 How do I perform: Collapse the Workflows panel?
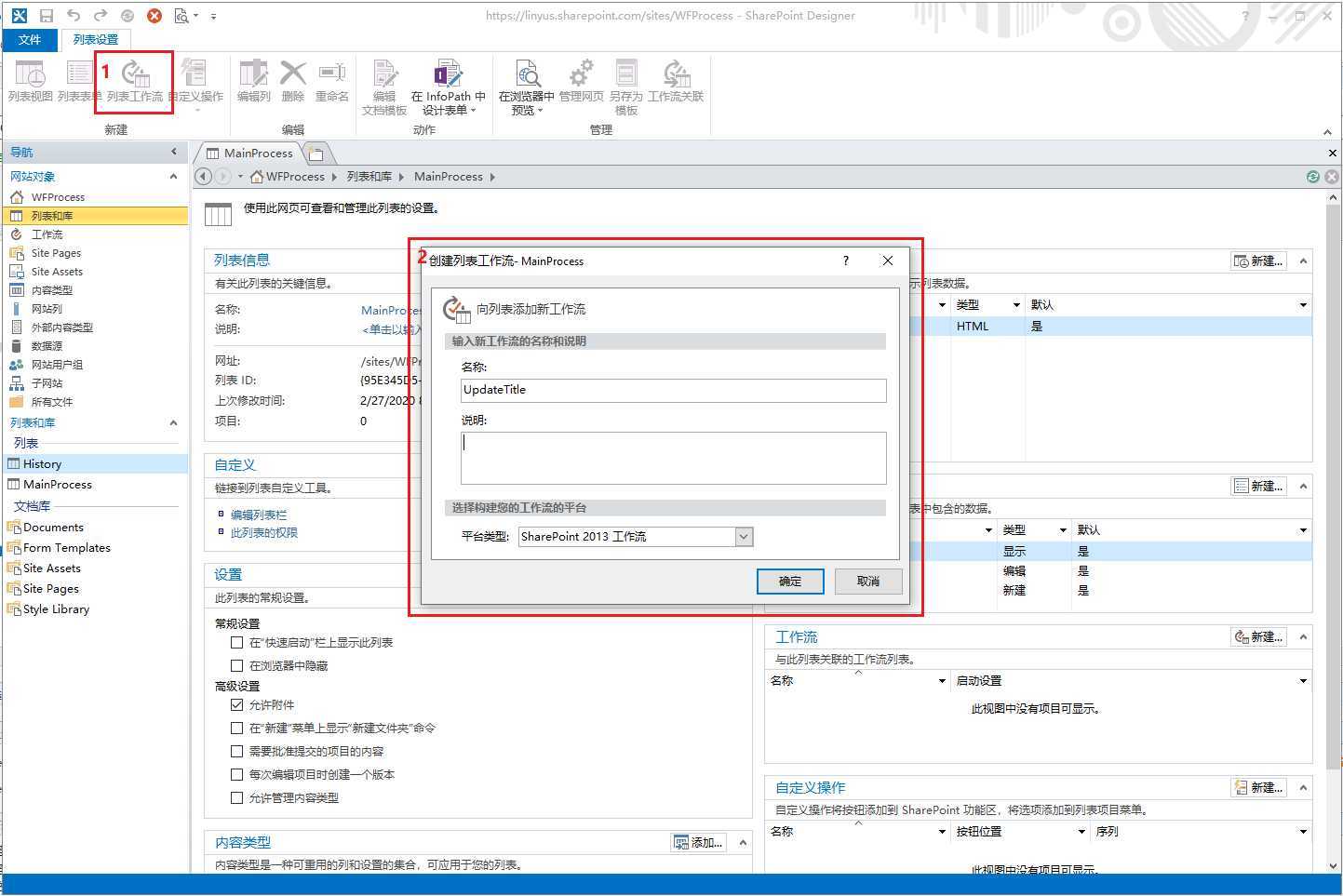(x=1303, y=636)
